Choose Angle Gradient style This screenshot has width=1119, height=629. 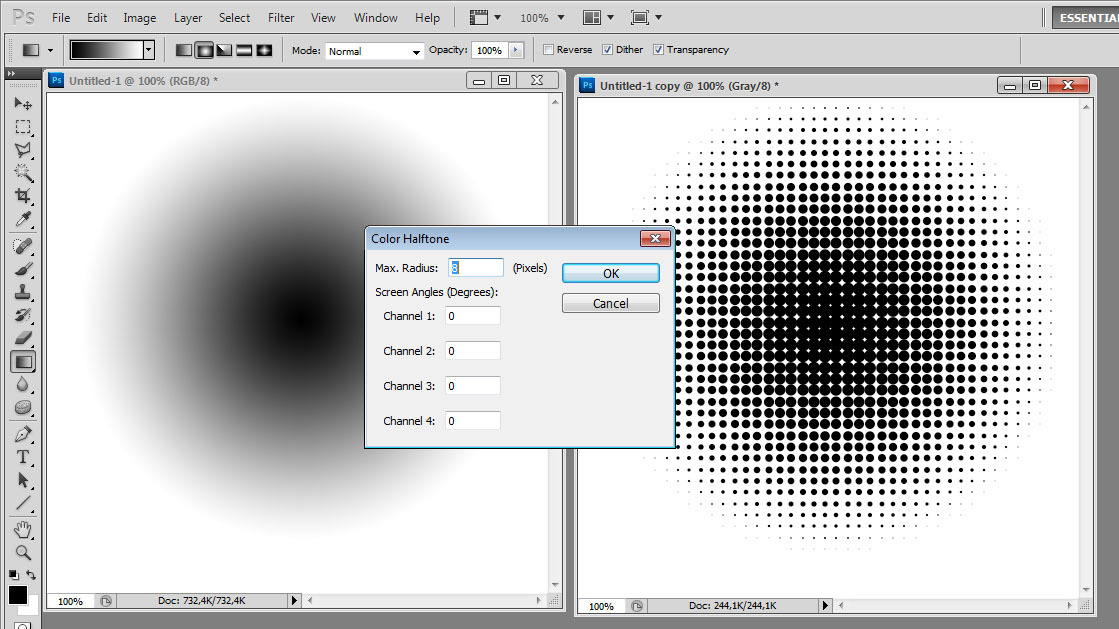click(224, 50)
